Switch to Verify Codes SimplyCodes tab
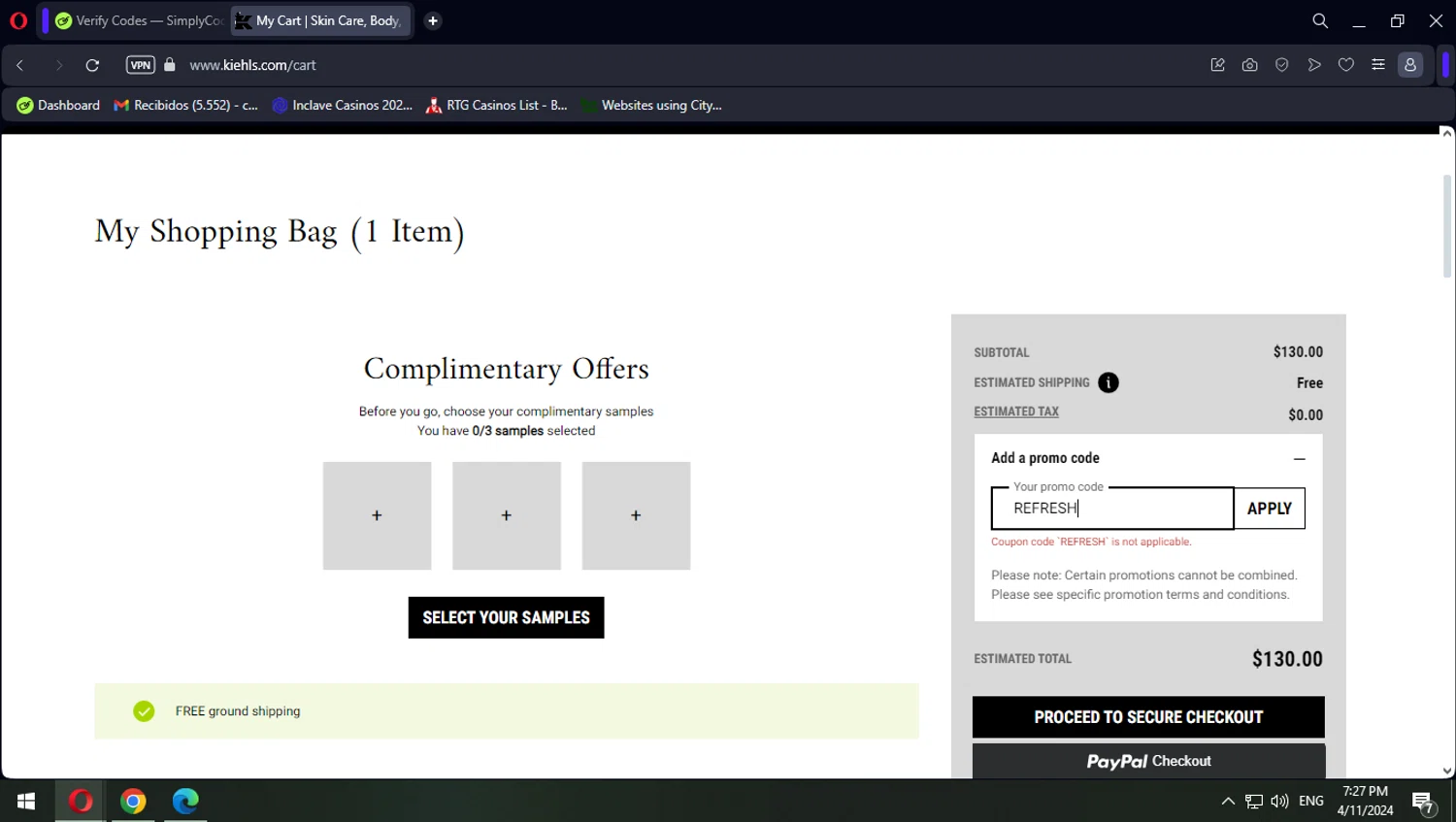Viewport: 1456px width, 822px height. pyautogui.click(x=139, y=20)
